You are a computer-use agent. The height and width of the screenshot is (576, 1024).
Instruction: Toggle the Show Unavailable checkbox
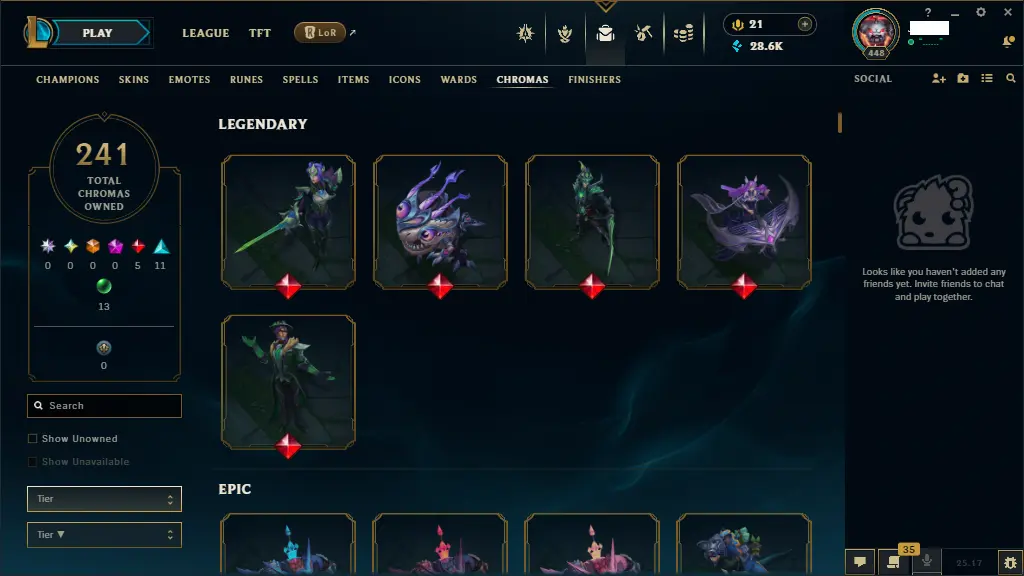(x=32, y=462)
